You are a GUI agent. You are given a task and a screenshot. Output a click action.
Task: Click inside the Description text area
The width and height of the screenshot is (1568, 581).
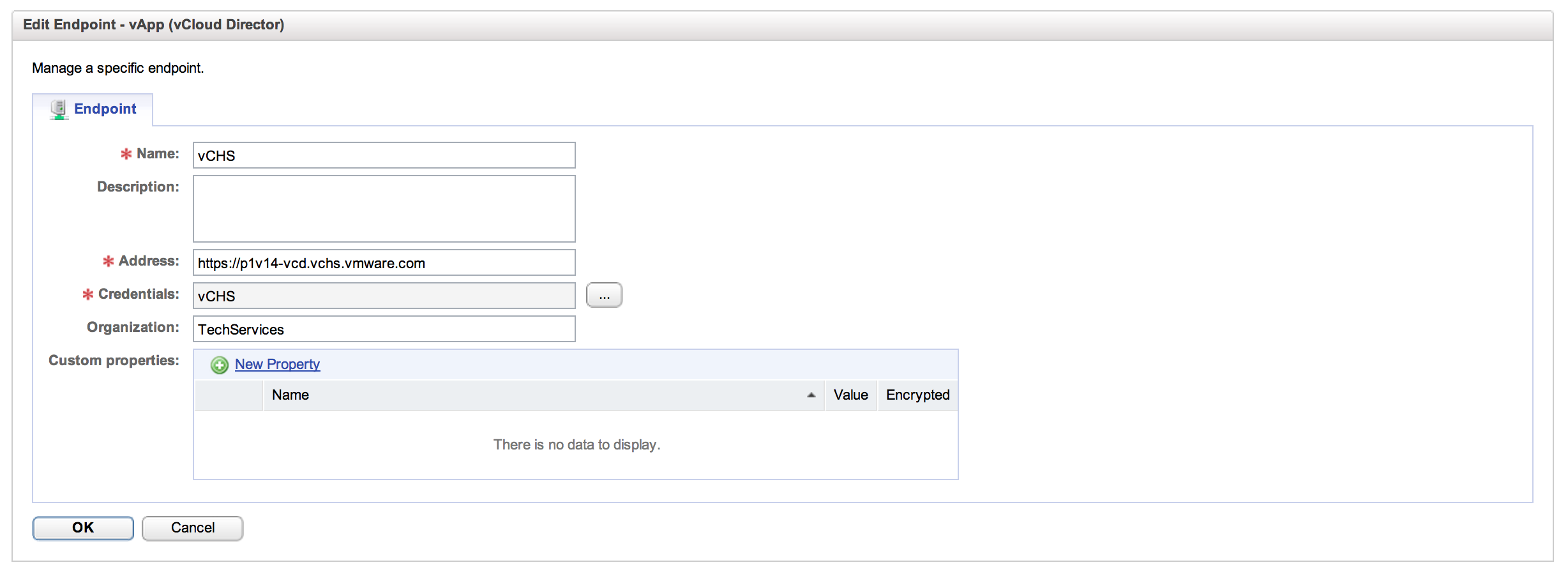coord(384,209)
